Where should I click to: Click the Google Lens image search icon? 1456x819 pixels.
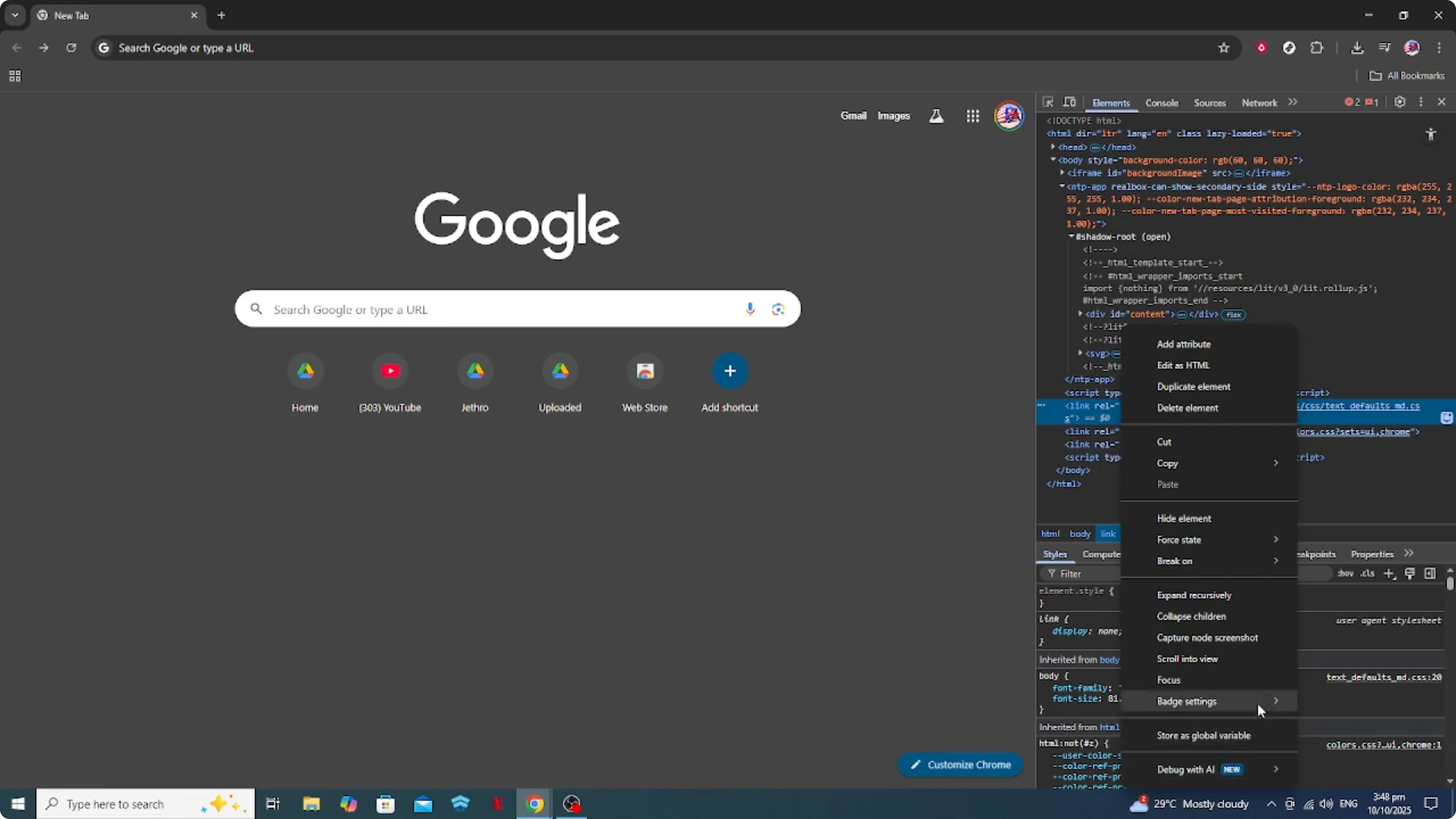(778, 309)
